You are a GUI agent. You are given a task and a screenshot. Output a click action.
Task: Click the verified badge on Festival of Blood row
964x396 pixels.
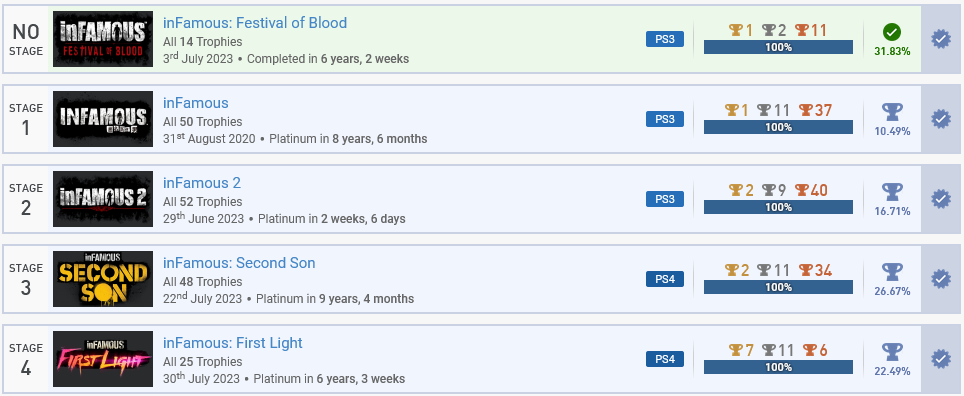pyautogui.click(x=941, y=39)
